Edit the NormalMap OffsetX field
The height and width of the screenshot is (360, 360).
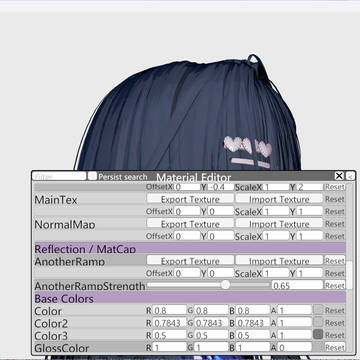(x=187, y=236)
